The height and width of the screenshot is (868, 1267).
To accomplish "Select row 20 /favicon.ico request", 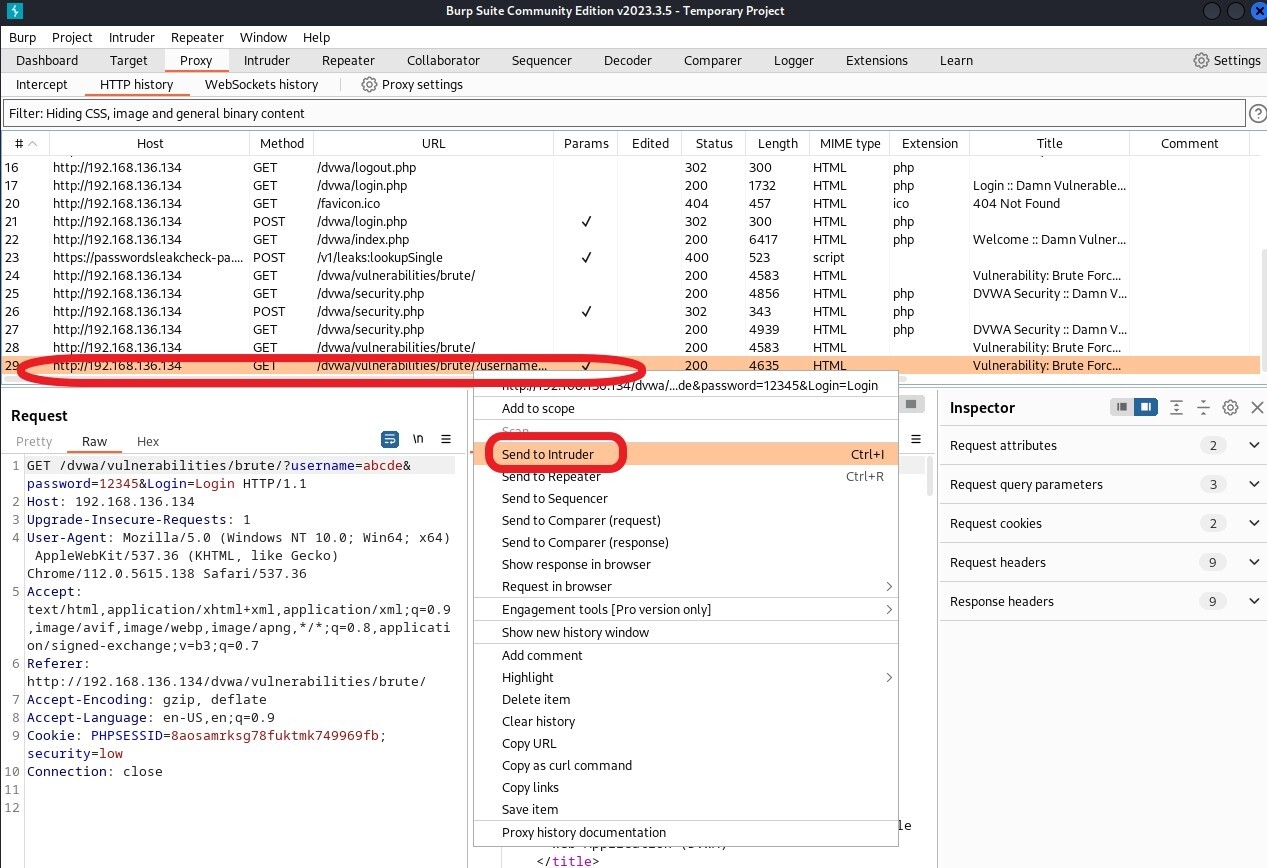I will (x=630, y=203).
